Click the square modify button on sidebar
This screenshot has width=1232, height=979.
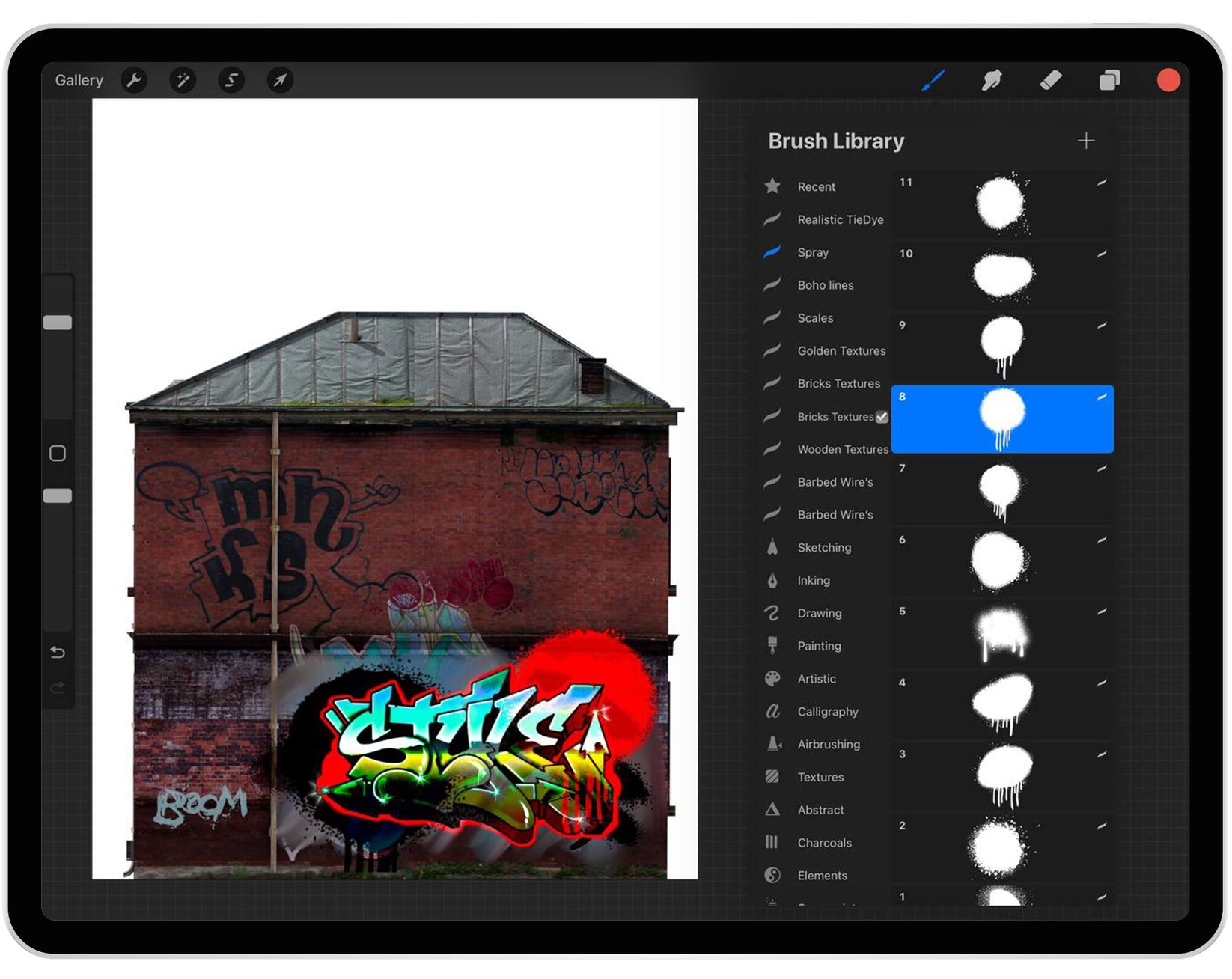(x=58, y=454)
